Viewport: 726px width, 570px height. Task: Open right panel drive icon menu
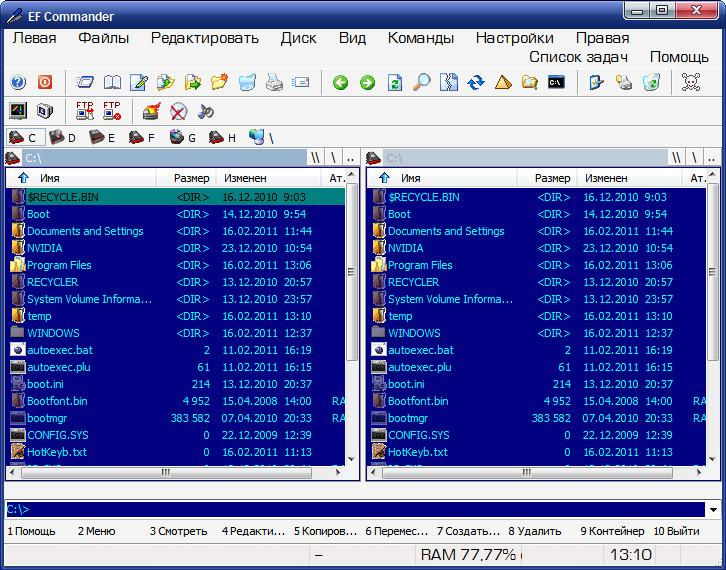click(373, 158)
